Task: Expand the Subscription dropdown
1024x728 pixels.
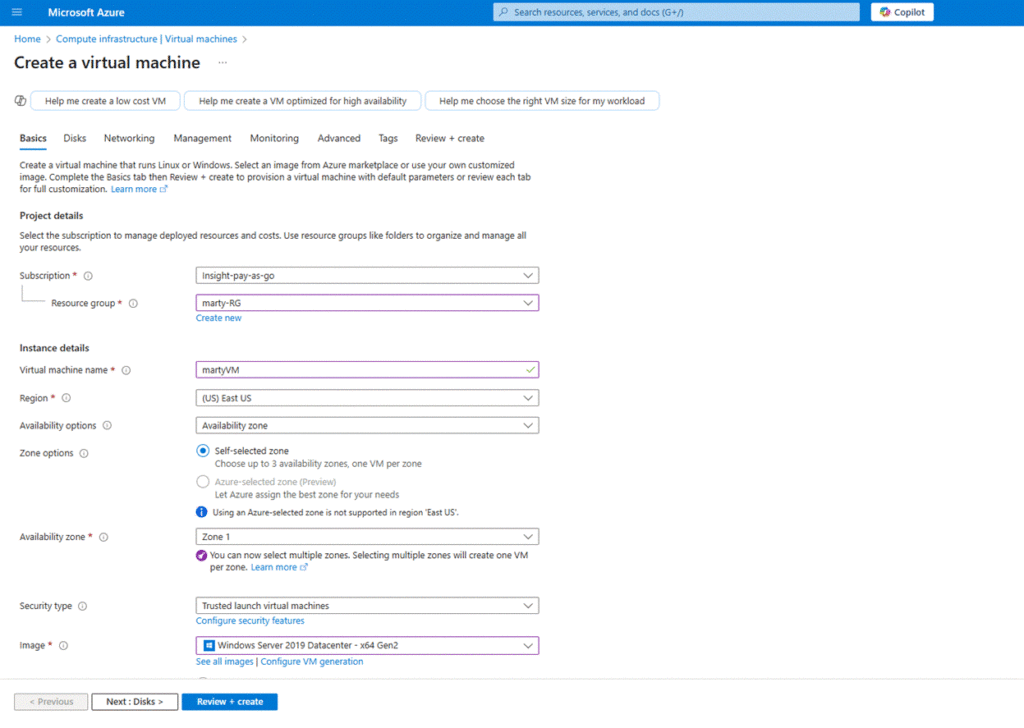Action: [367, 275]
